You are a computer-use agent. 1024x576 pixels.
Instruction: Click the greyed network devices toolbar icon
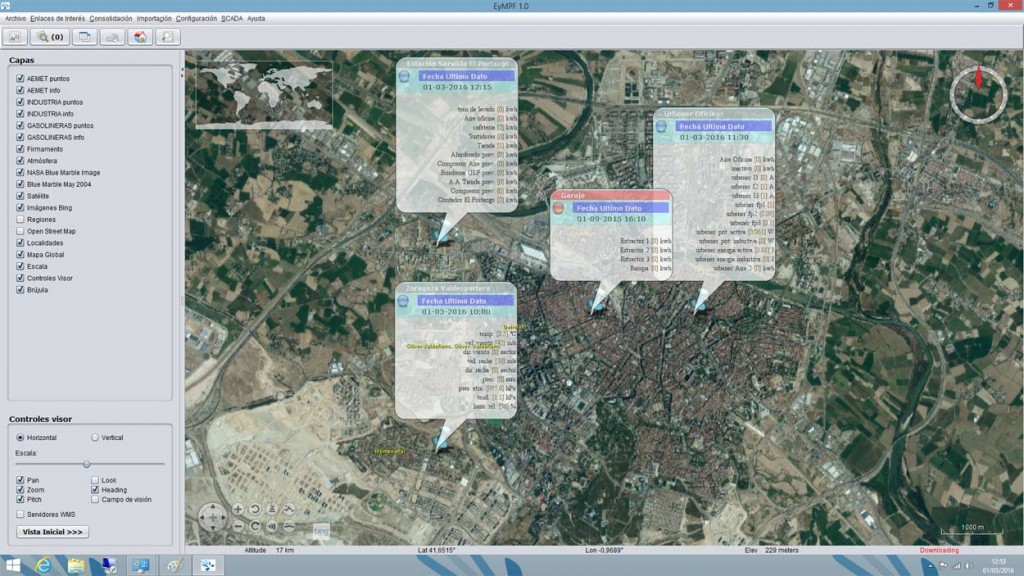(x=112, y=37)
